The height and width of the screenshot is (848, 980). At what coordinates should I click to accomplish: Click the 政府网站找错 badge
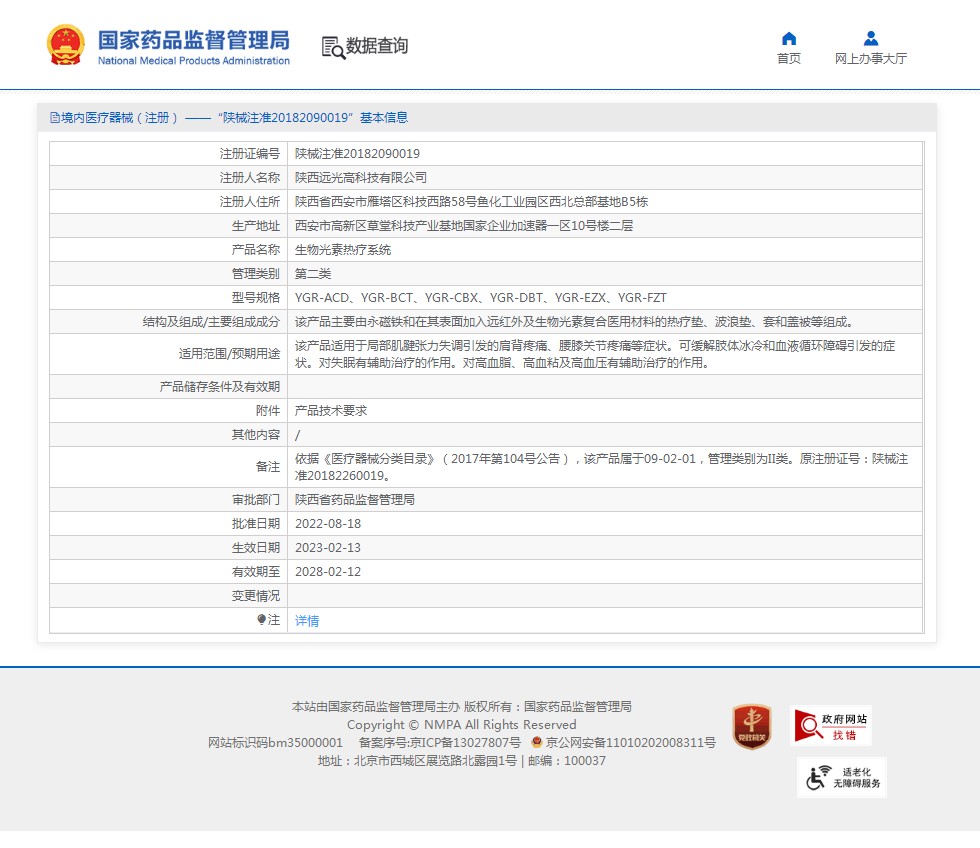(x=831, y=726)
